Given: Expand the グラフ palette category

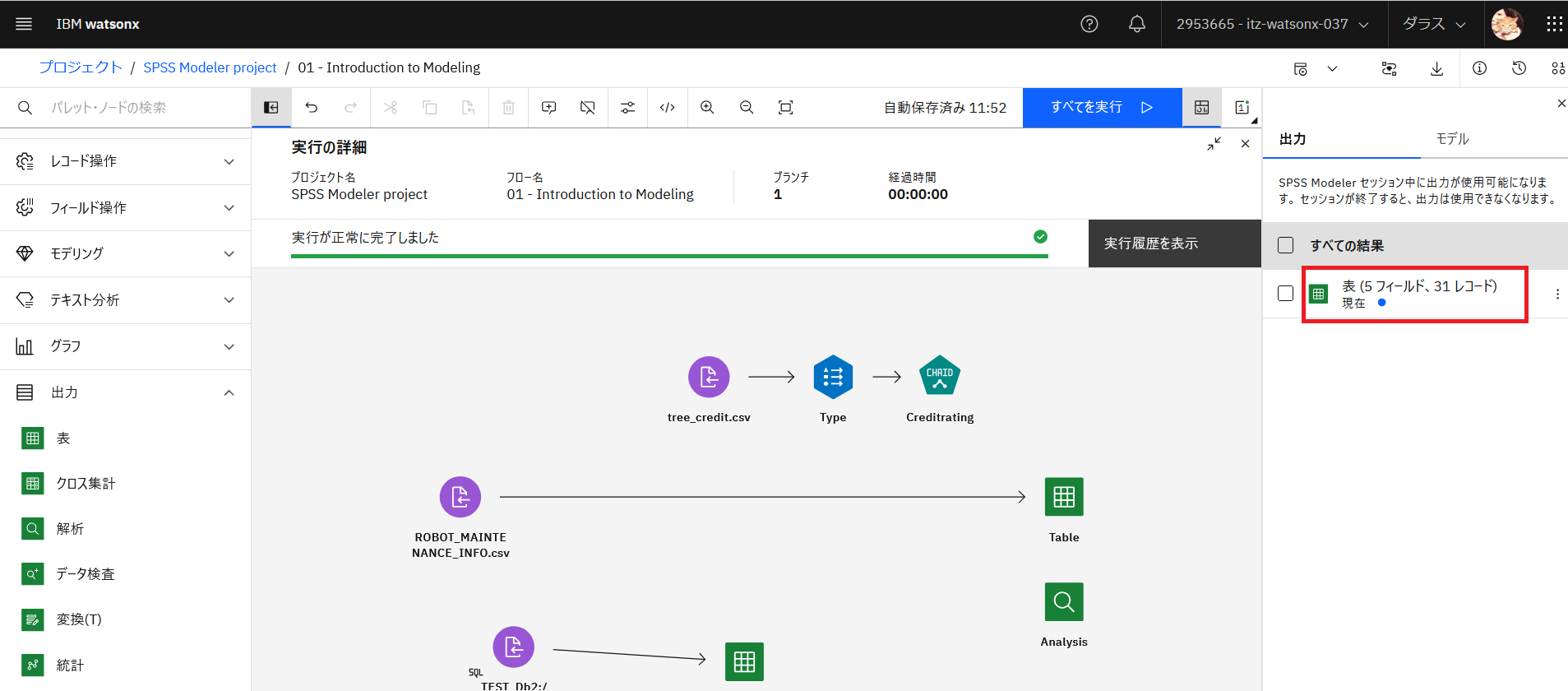Looking at the screenshot, I should [125, 346].
